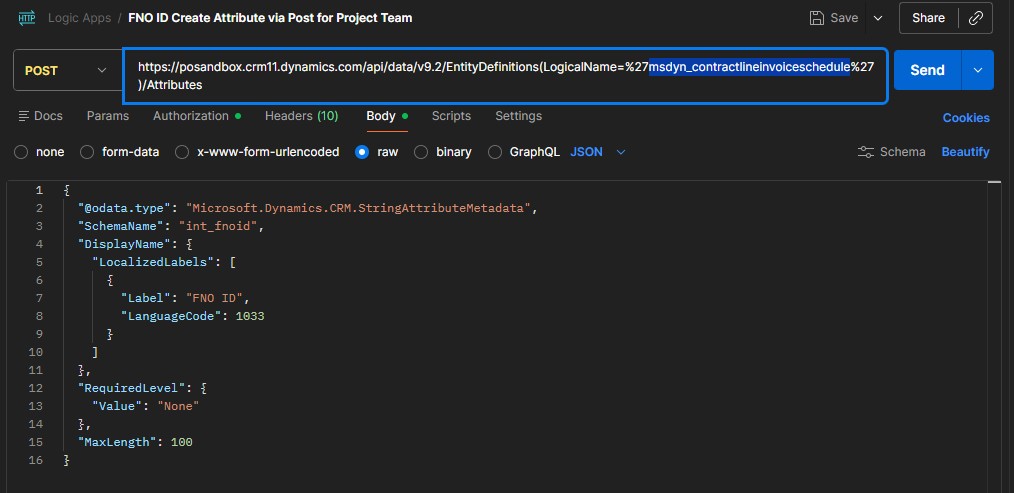The image size is (1014, 493).
Task: Click the Beautify link
Action: [x=965, y=152]
